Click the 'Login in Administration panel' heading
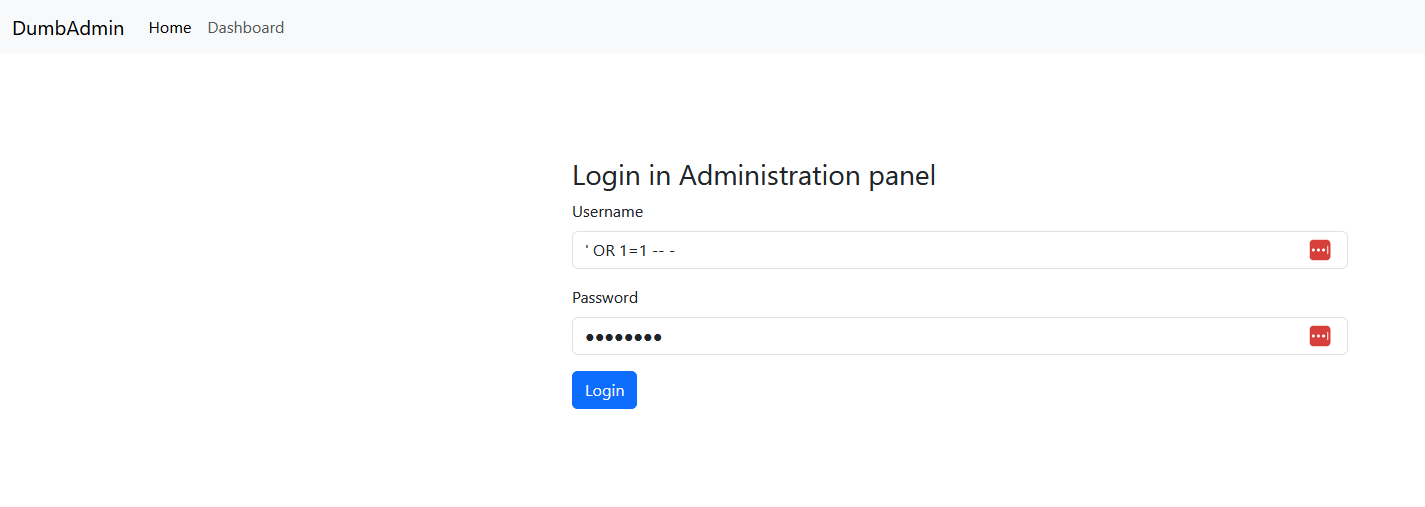Screen dimensions: 1425x507 [754, 176]
